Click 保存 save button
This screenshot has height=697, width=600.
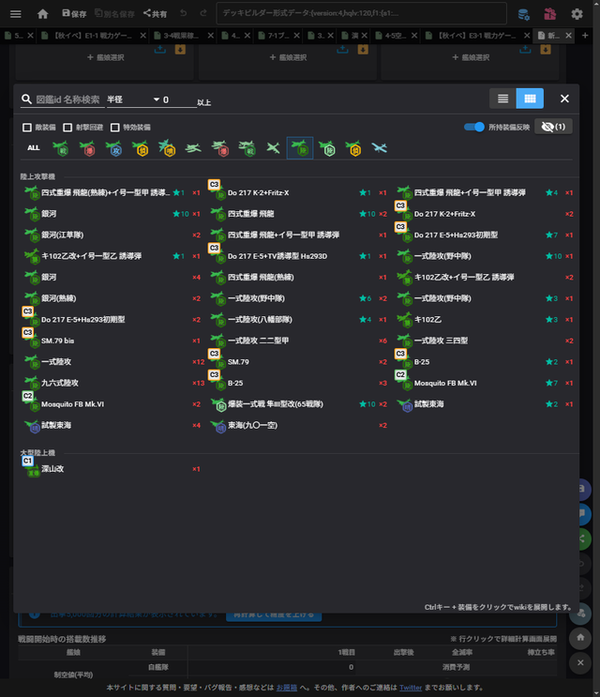click(73, 14)
